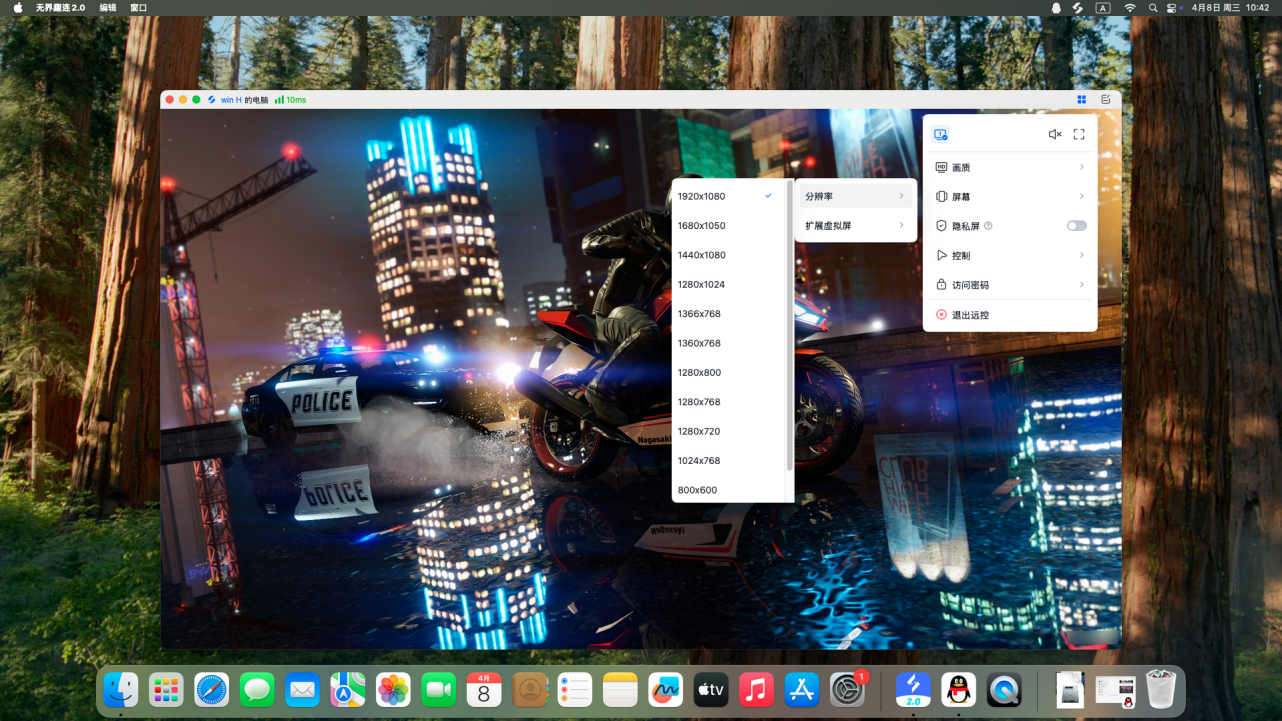Viewport: 1282px width, 721px height.
Task: Choose the 1280x720 resolution option
Action: tap(699, 431)
